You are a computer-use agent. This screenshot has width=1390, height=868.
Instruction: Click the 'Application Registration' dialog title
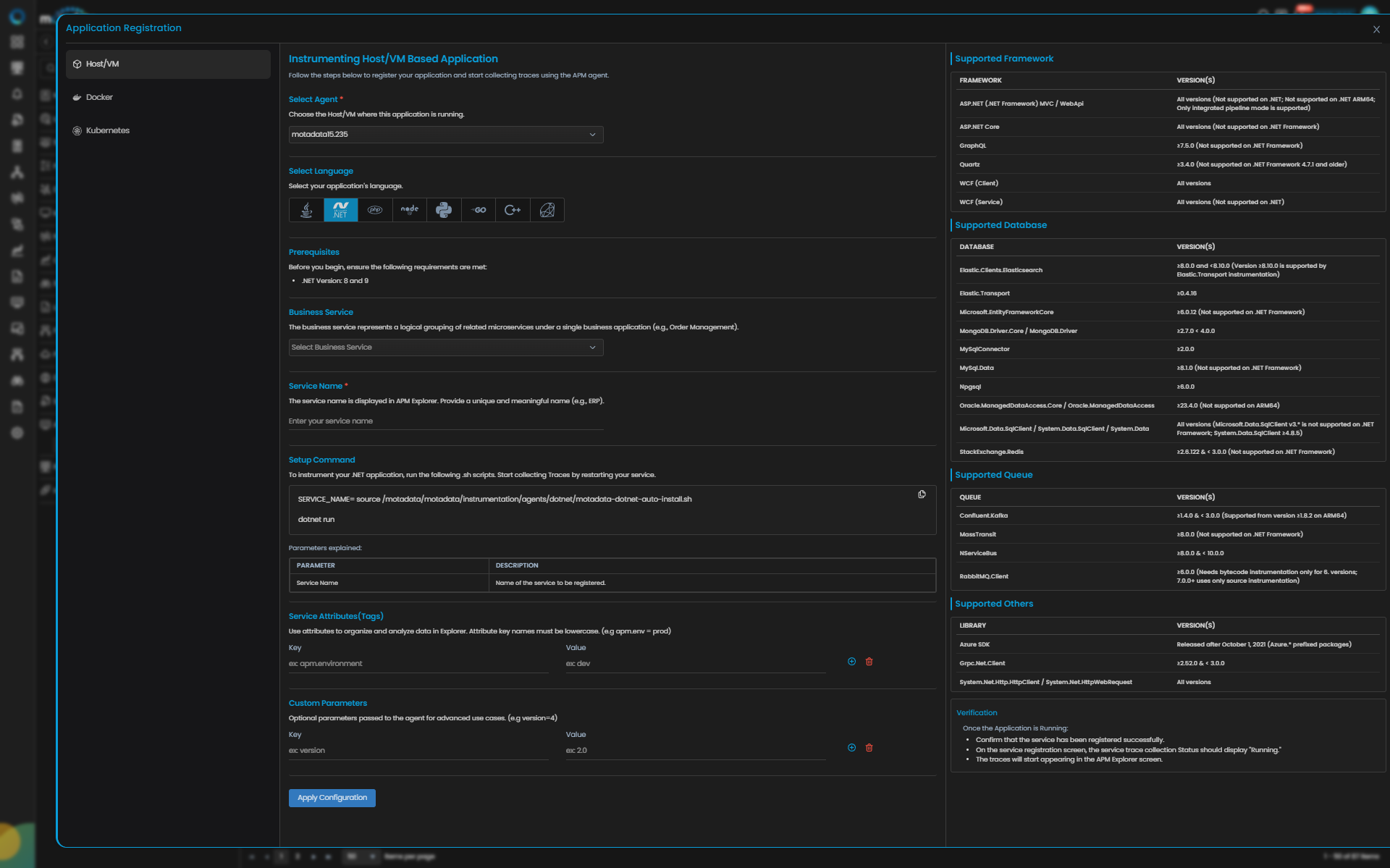click(124, 28)
